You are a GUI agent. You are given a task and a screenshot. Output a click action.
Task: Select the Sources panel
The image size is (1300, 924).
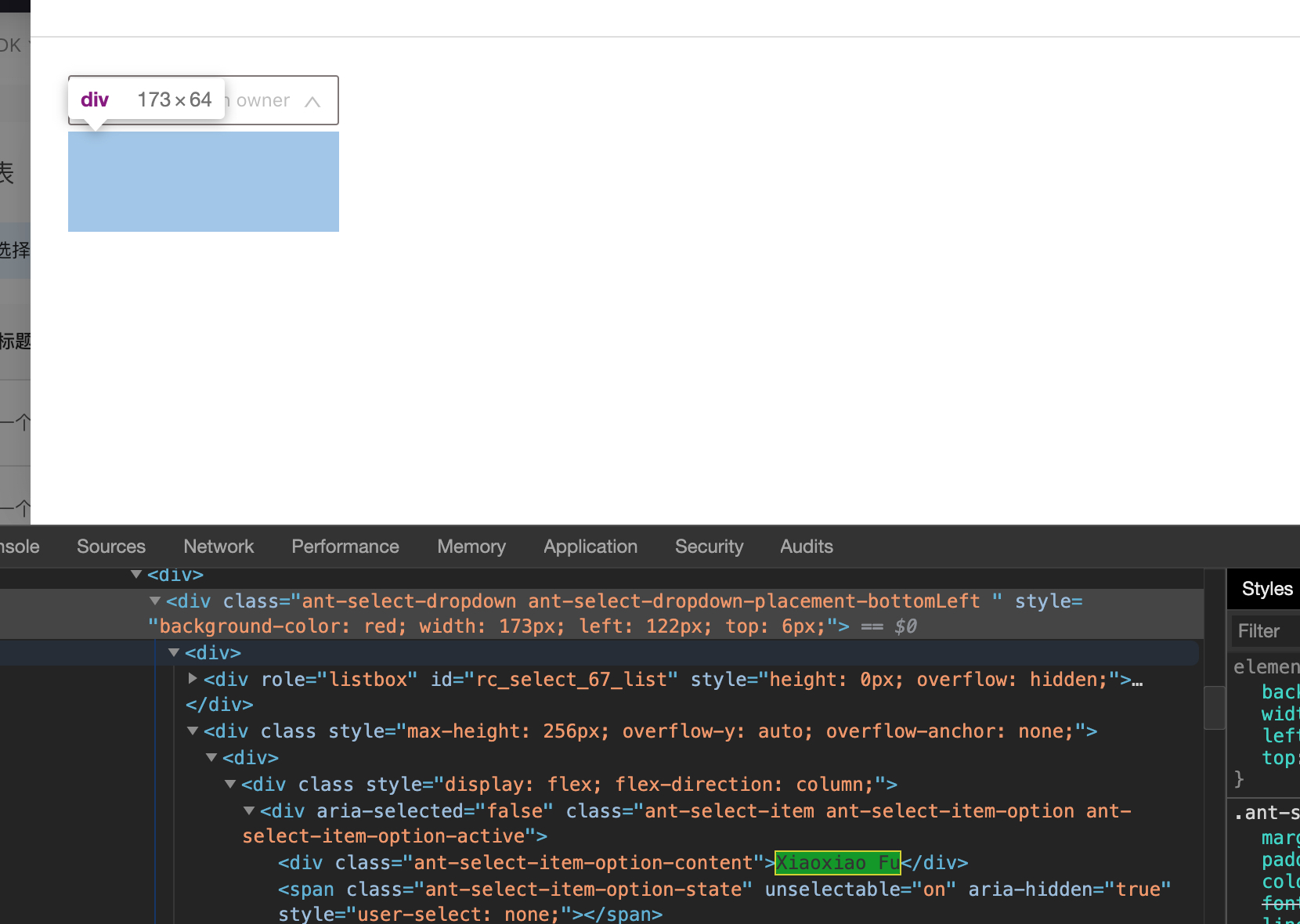pyautogui.click(x=110, y=546)
